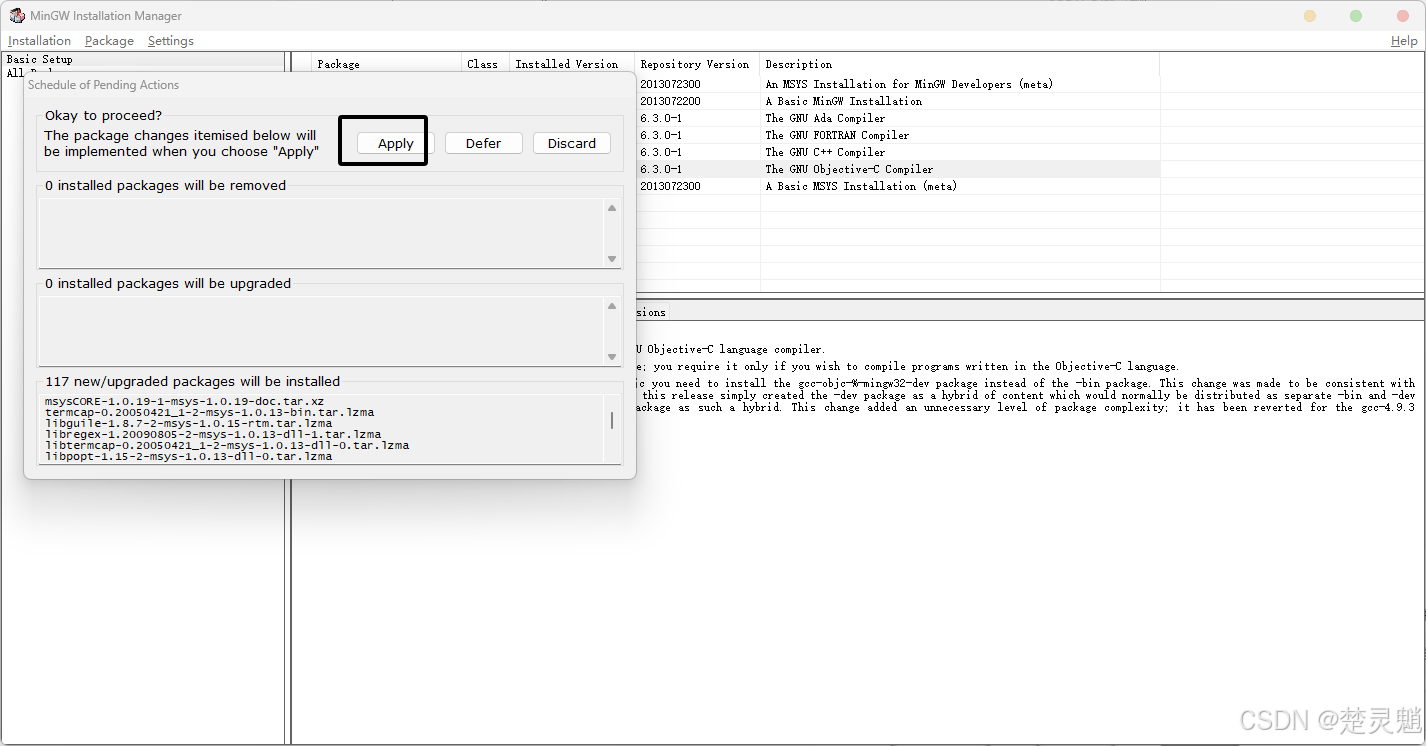
Task: Click the Class column header
Action: pos(485,64)
